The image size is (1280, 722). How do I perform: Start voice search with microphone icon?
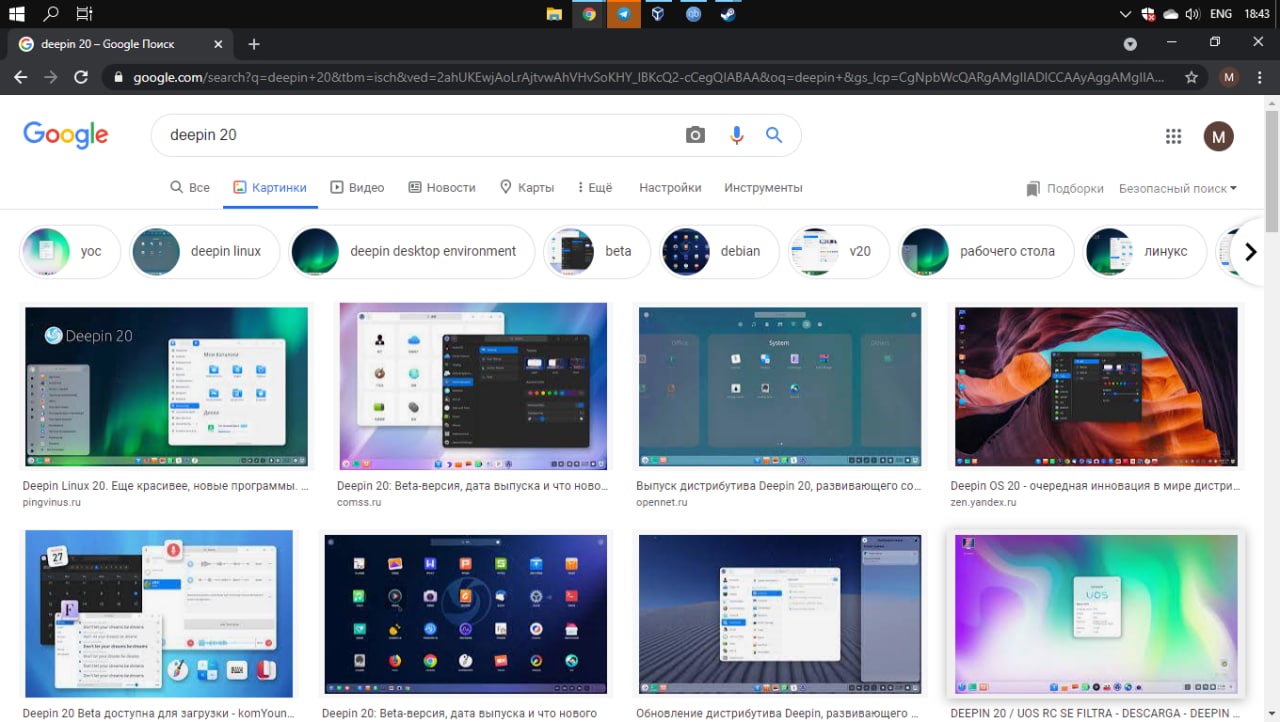[737, 135]
